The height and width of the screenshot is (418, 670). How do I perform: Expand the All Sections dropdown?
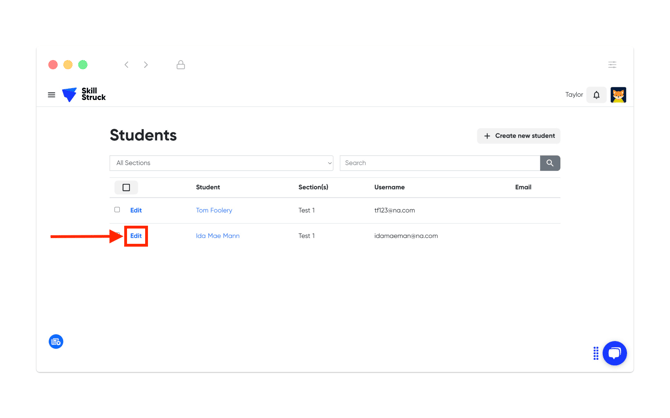pos(221,163)
